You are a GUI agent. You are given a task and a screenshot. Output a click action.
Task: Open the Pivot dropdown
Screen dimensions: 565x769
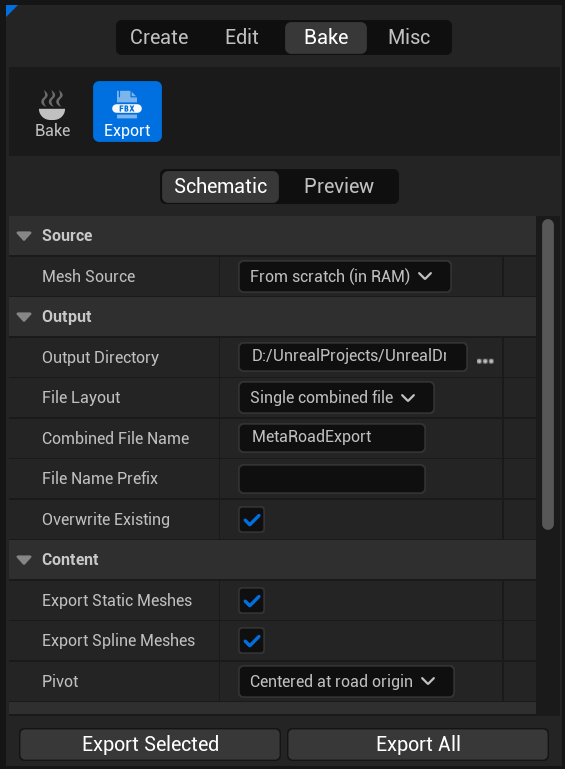pyautogui.click(x=346, y=682)
